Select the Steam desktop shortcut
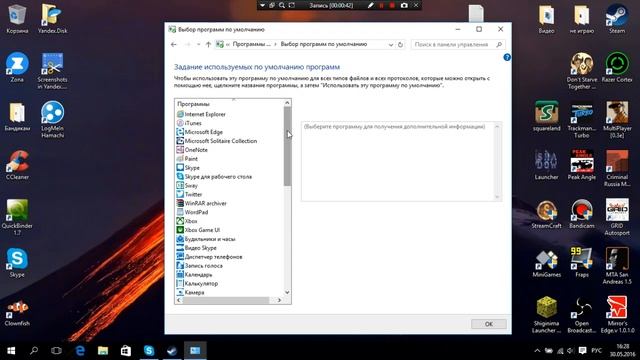 (617, 19)
